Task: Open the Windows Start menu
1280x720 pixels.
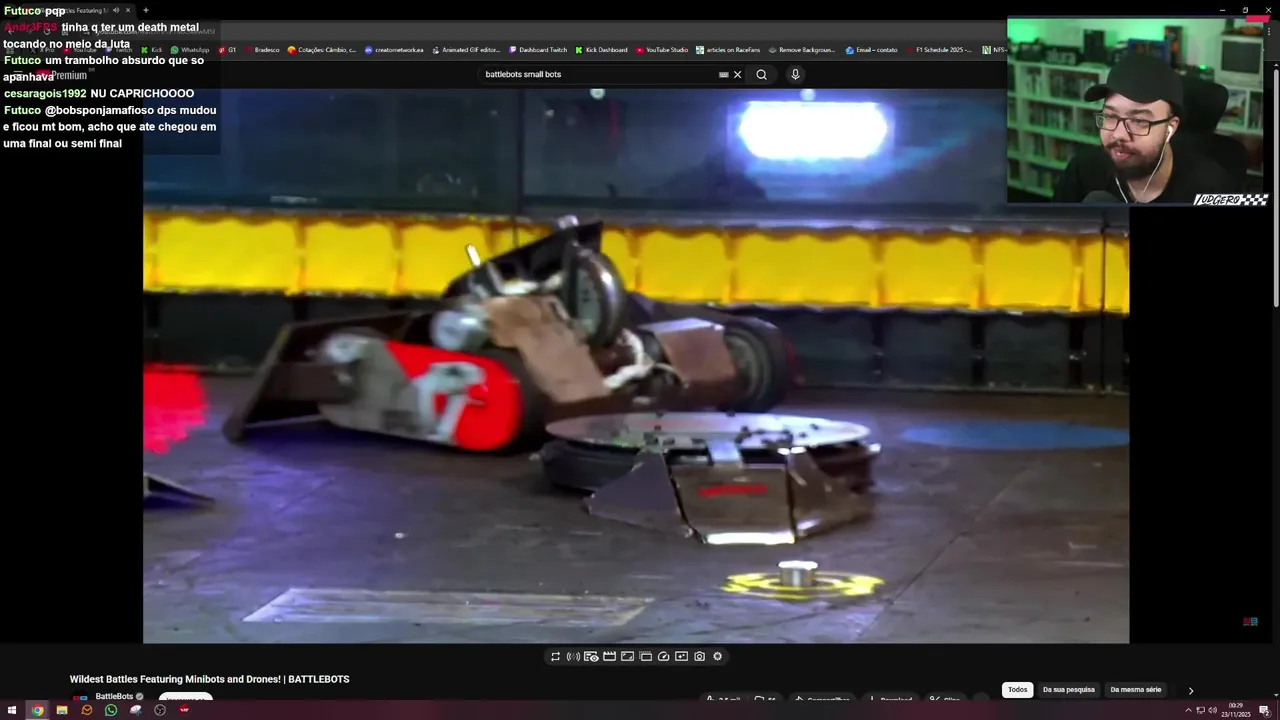Action: pyautogui.click(x=12, y=710)
